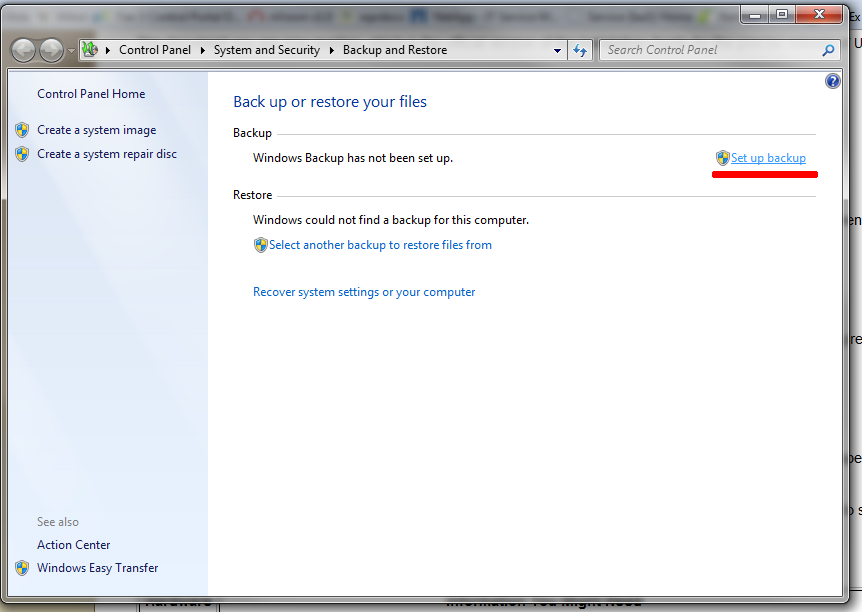Click the magnifier icon in the search box
862x612 pixels.
tap(828, 49)
